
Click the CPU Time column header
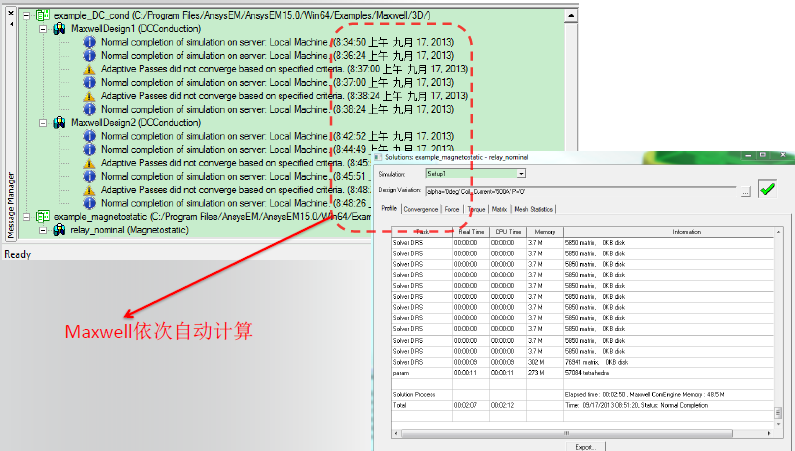(508, 232)
